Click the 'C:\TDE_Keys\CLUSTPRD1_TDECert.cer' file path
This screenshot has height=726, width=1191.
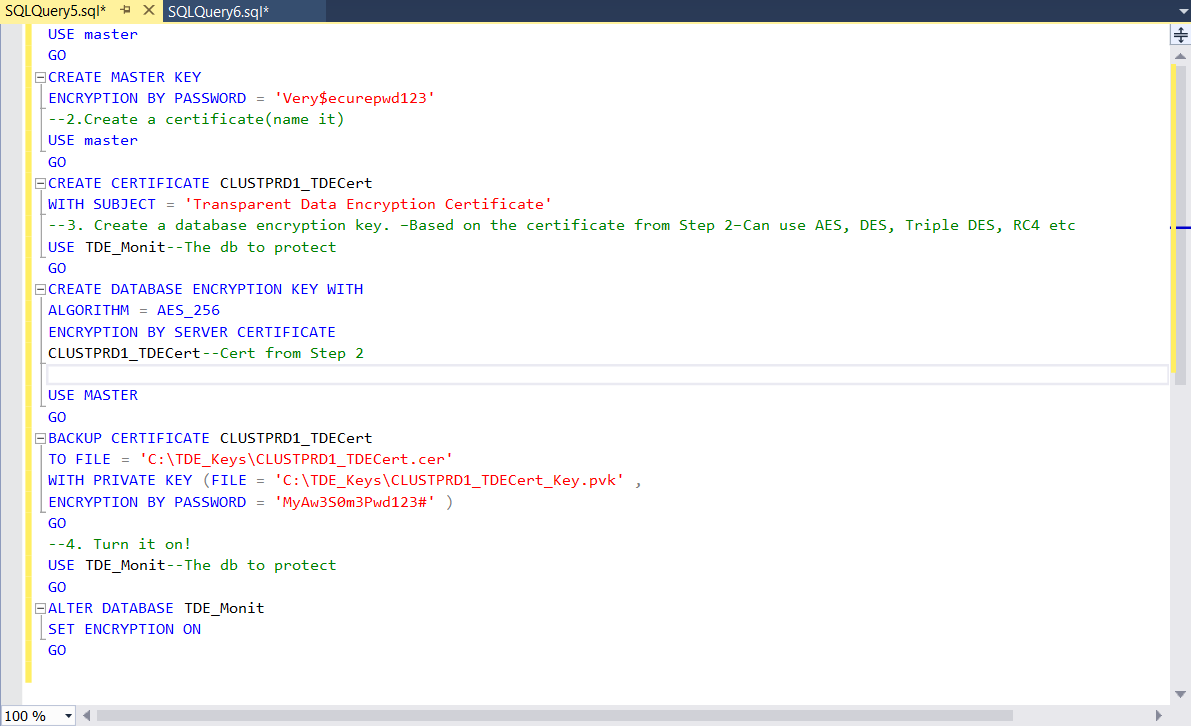pos(295,459)
